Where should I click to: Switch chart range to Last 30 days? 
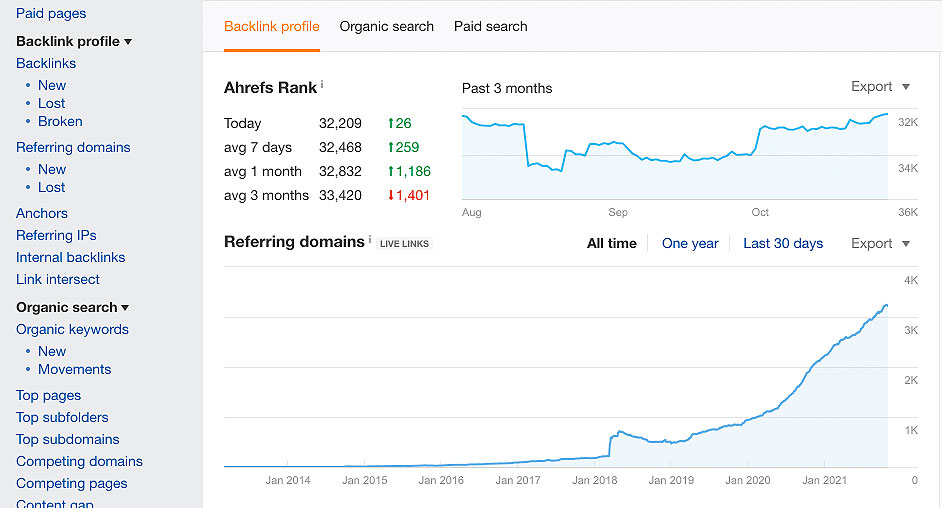coord(783,243)
